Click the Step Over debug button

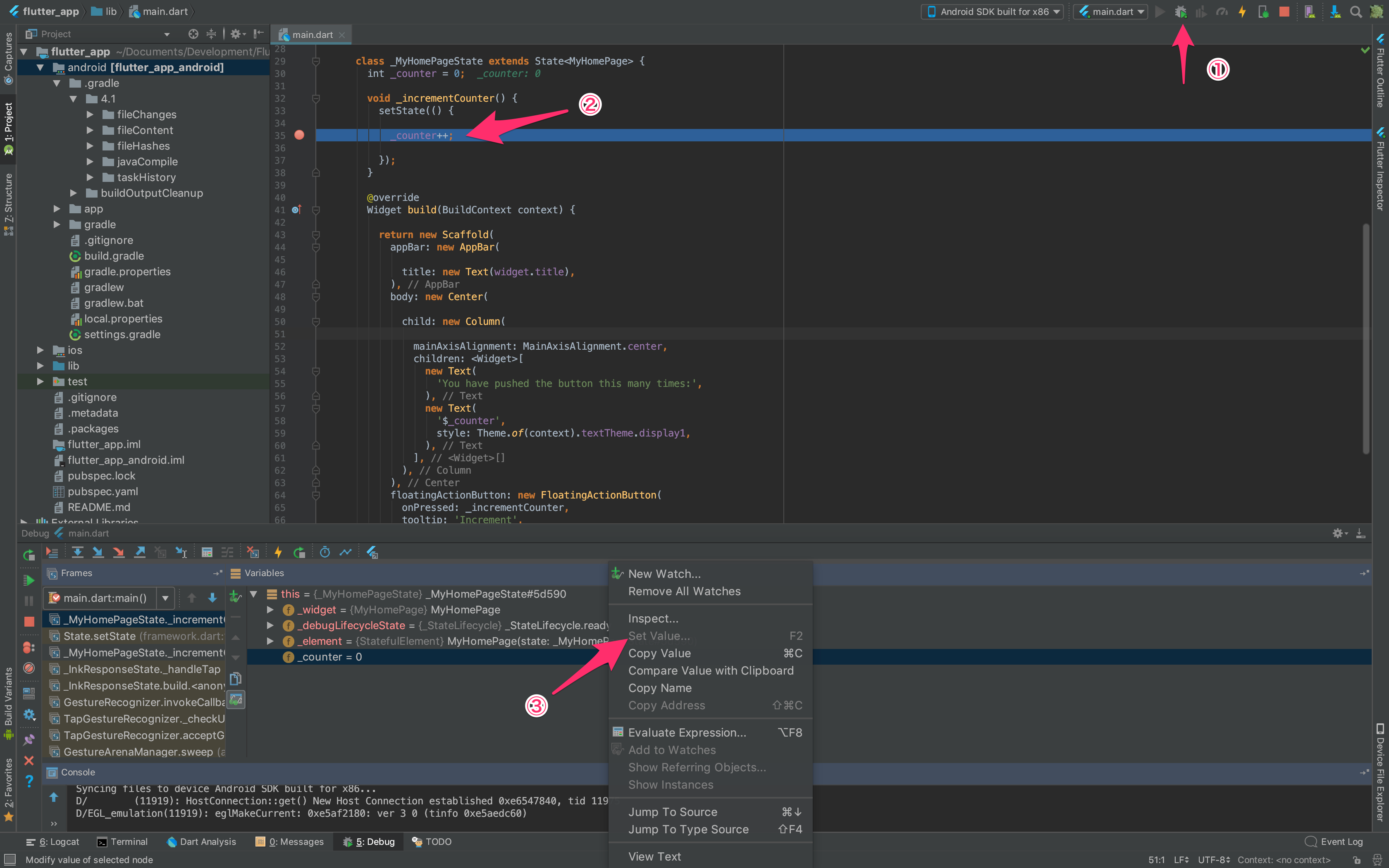(x=77, y=552)
